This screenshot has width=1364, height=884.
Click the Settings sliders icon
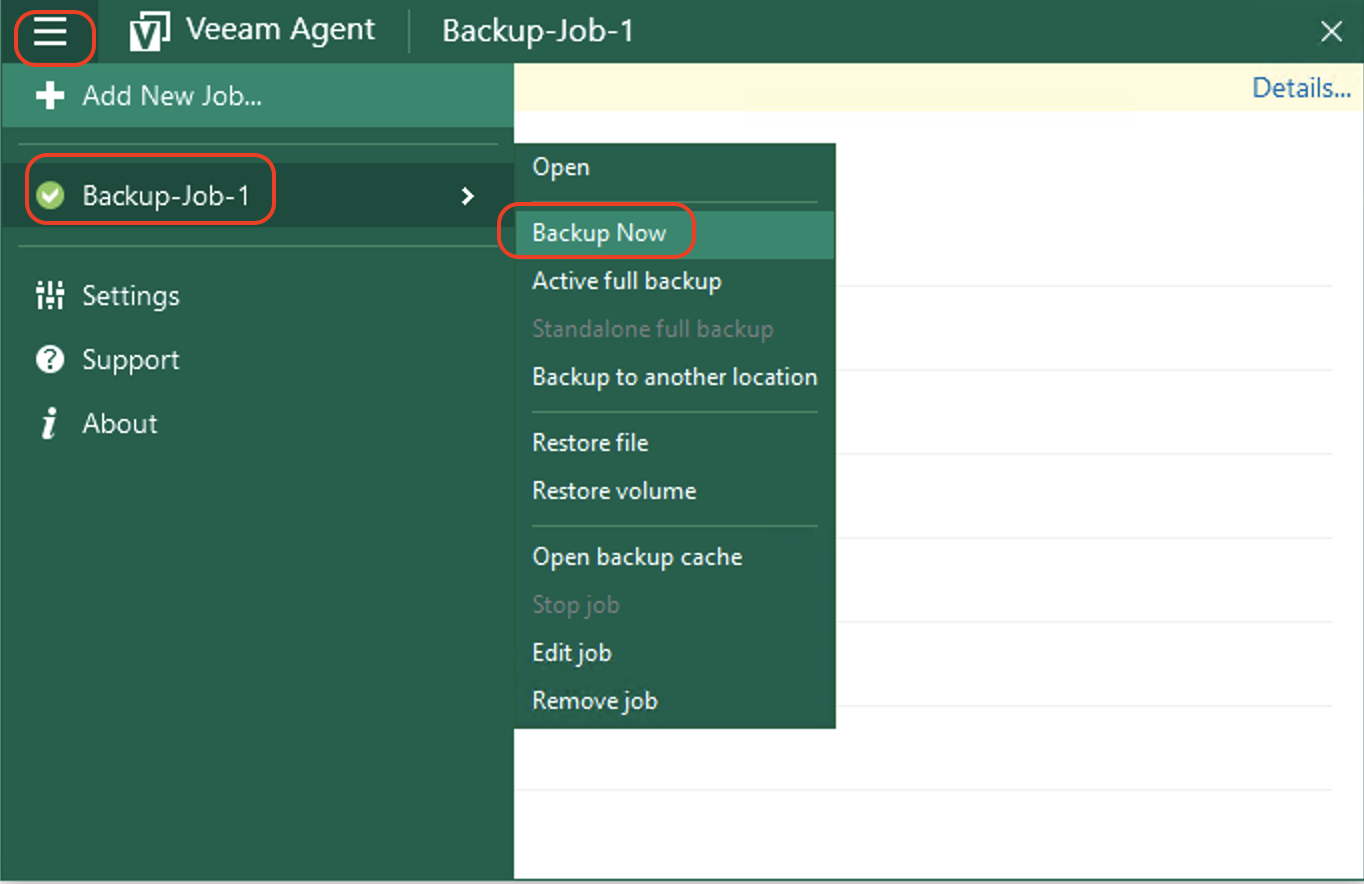coord(50,295)
